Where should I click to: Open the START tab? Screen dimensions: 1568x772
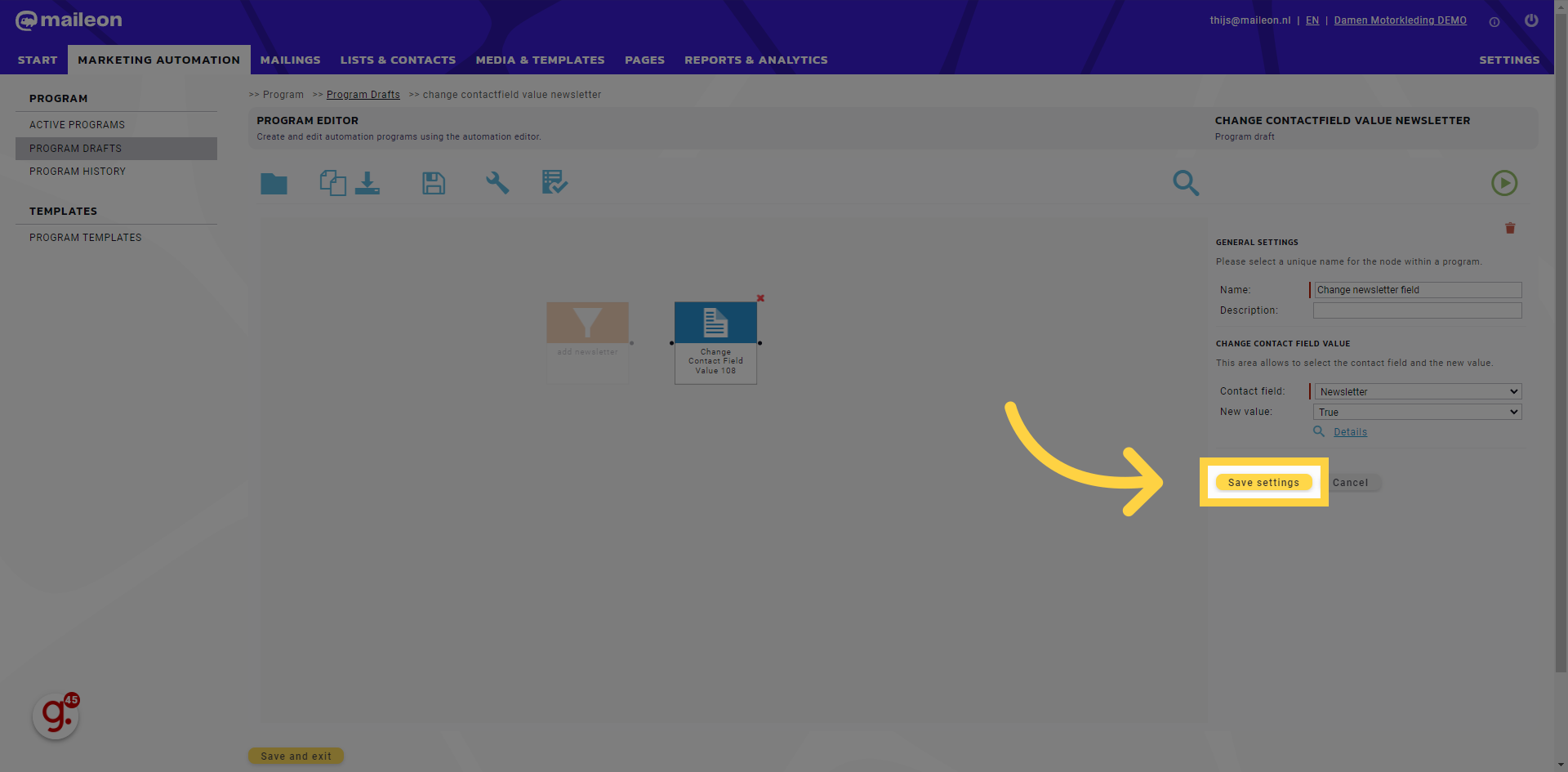coord(38,60)
